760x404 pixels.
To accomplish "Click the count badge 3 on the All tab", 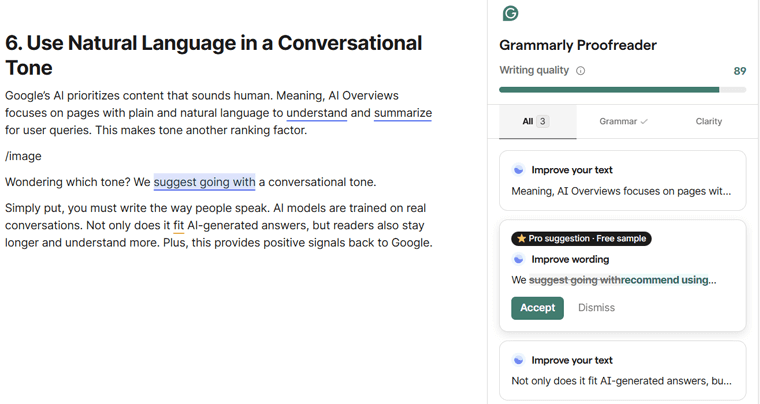I will tap(542, 122).
